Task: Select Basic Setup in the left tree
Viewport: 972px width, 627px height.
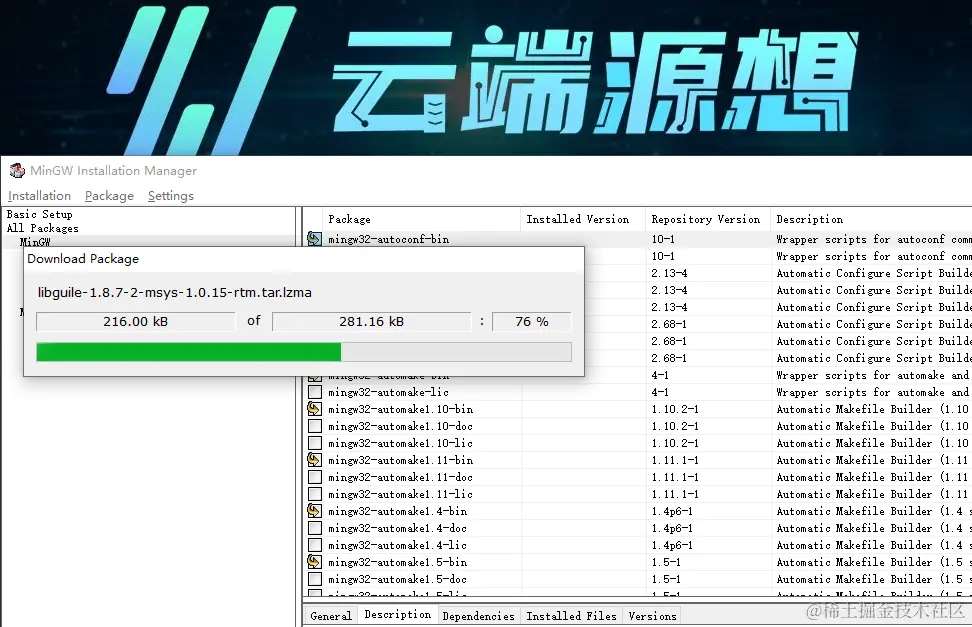Action: coord(40,214)
